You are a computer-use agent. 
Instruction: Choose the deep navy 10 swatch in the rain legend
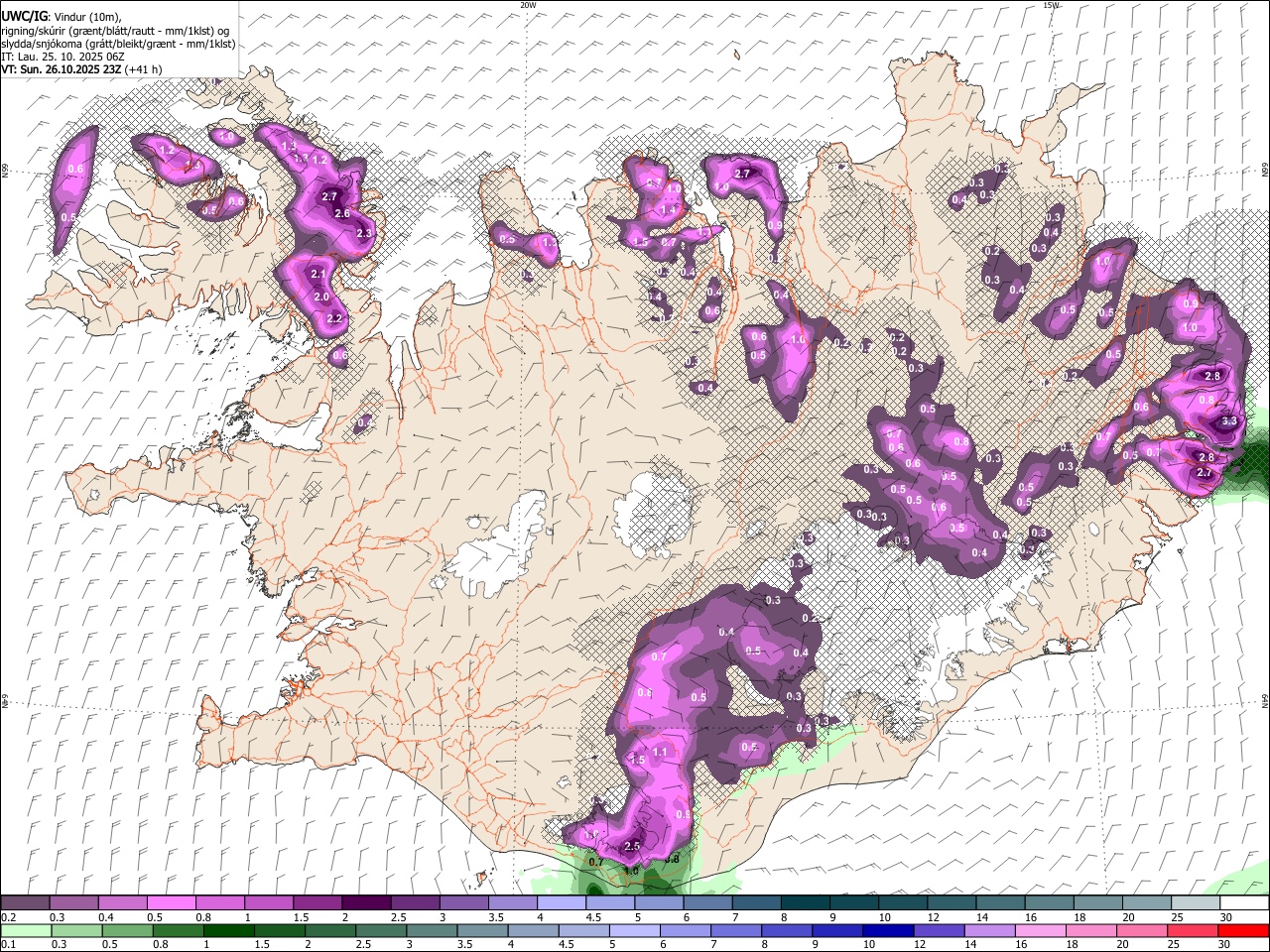click(887, 930)
